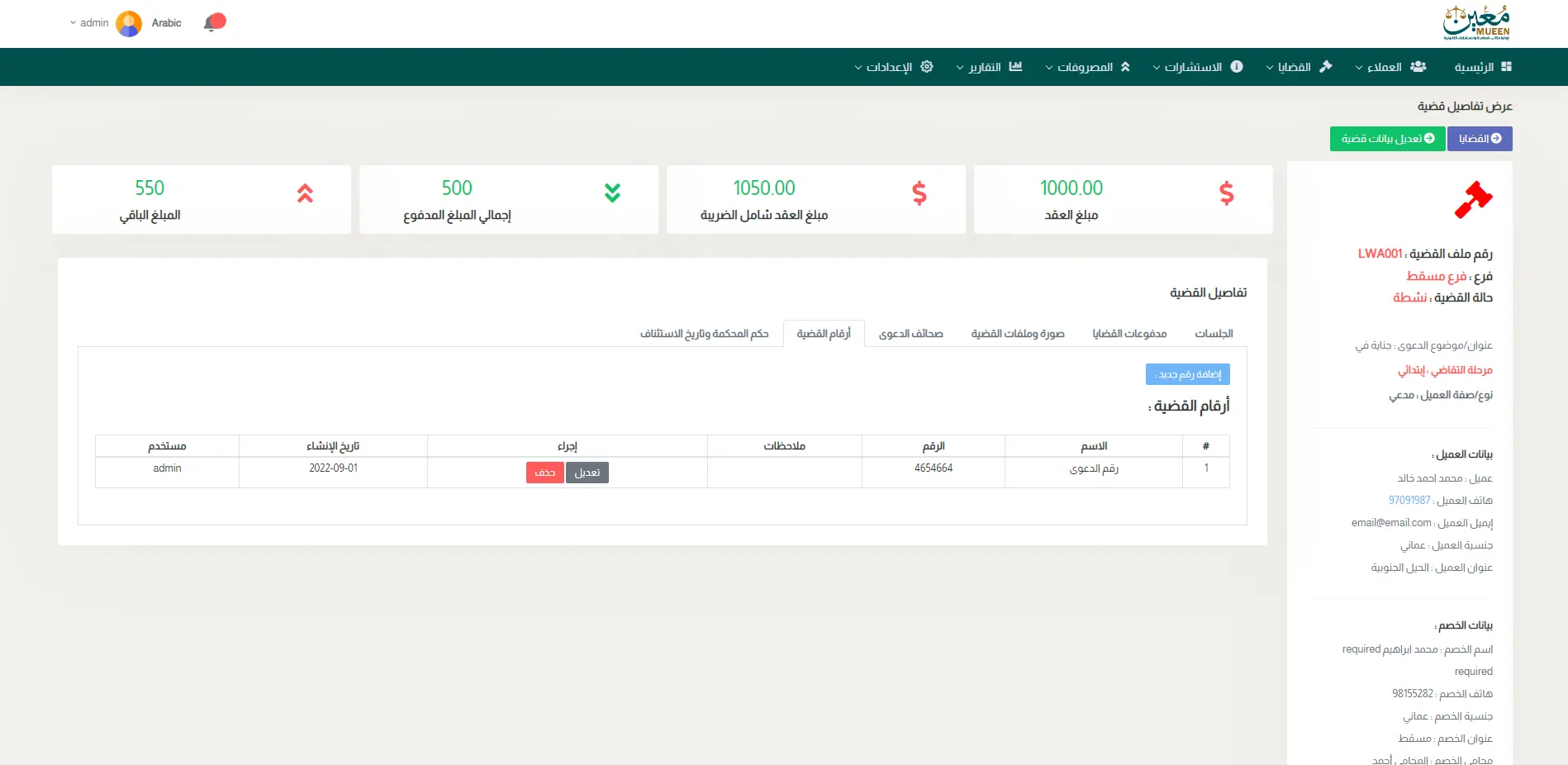Screen dimensions: 1568x765
Task: Click the settings gear icon in navbar
Action: pos(927,67)
